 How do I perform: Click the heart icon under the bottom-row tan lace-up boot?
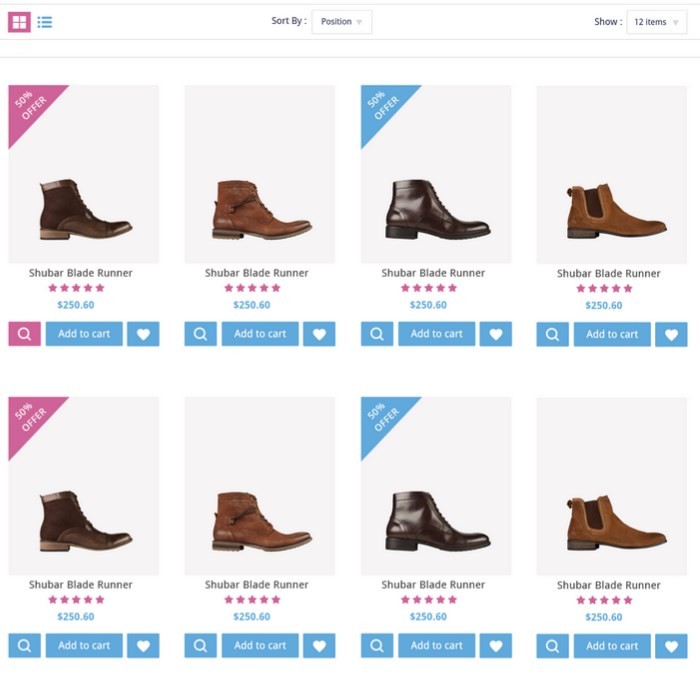[319, 646]
